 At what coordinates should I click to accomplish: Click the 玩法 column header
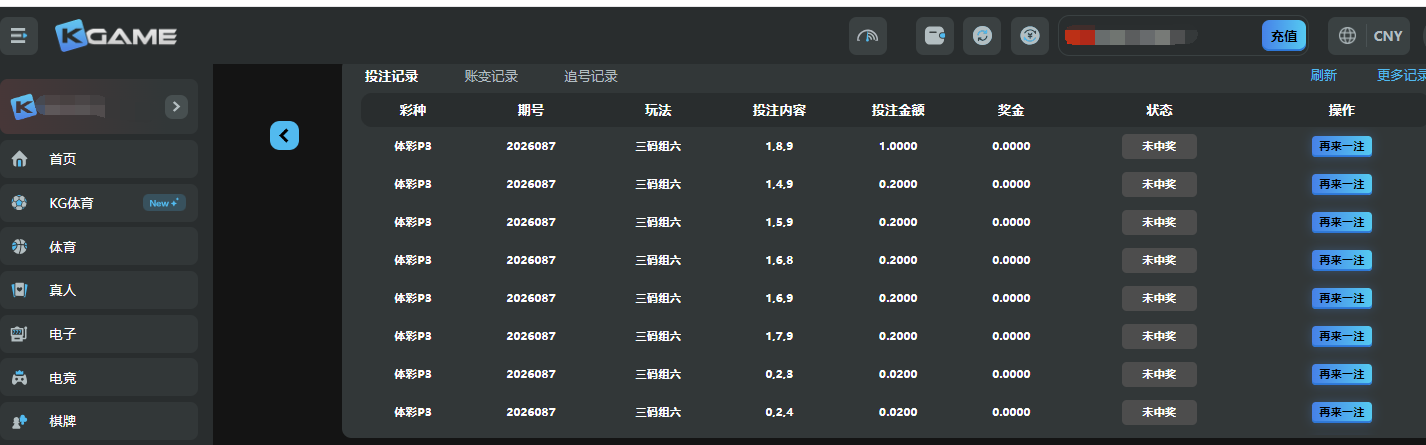point(658,110)
